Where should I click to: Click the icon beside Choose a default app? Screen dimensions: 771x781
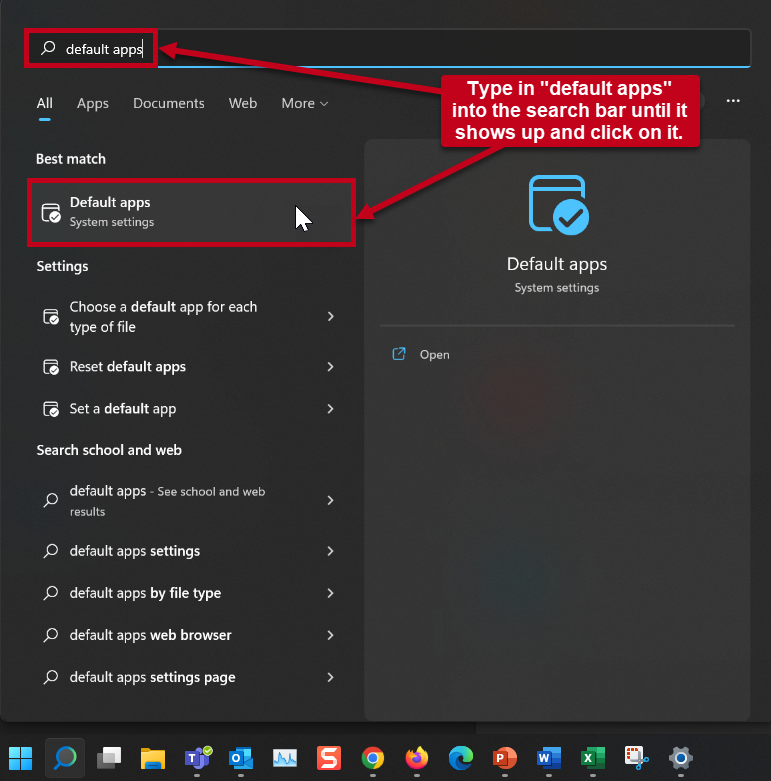click(x=51, y=317)
